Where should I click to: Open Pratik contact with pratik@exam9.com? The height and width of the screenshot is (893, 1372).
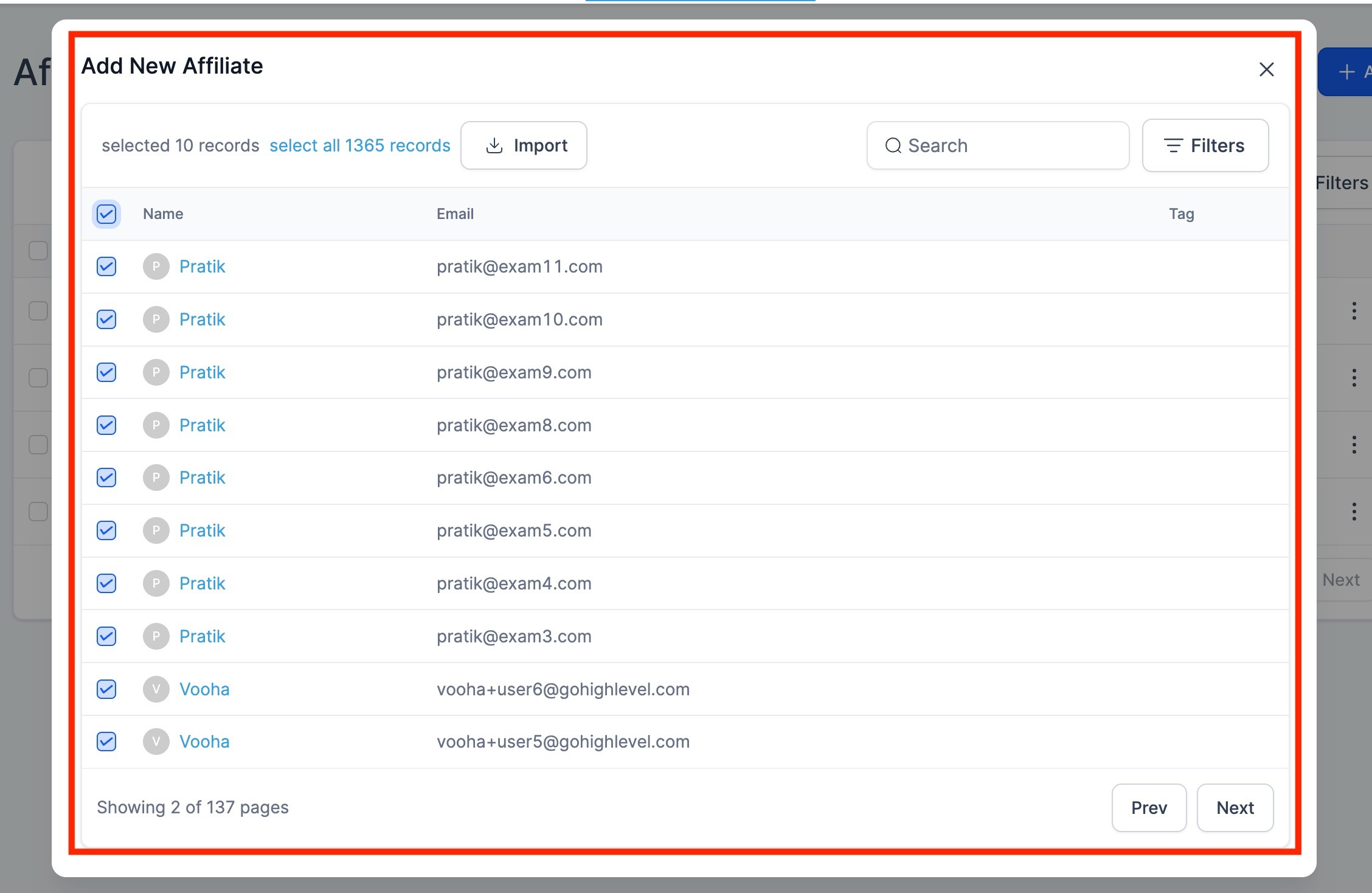pyautogui.click(x=202, y=372)
